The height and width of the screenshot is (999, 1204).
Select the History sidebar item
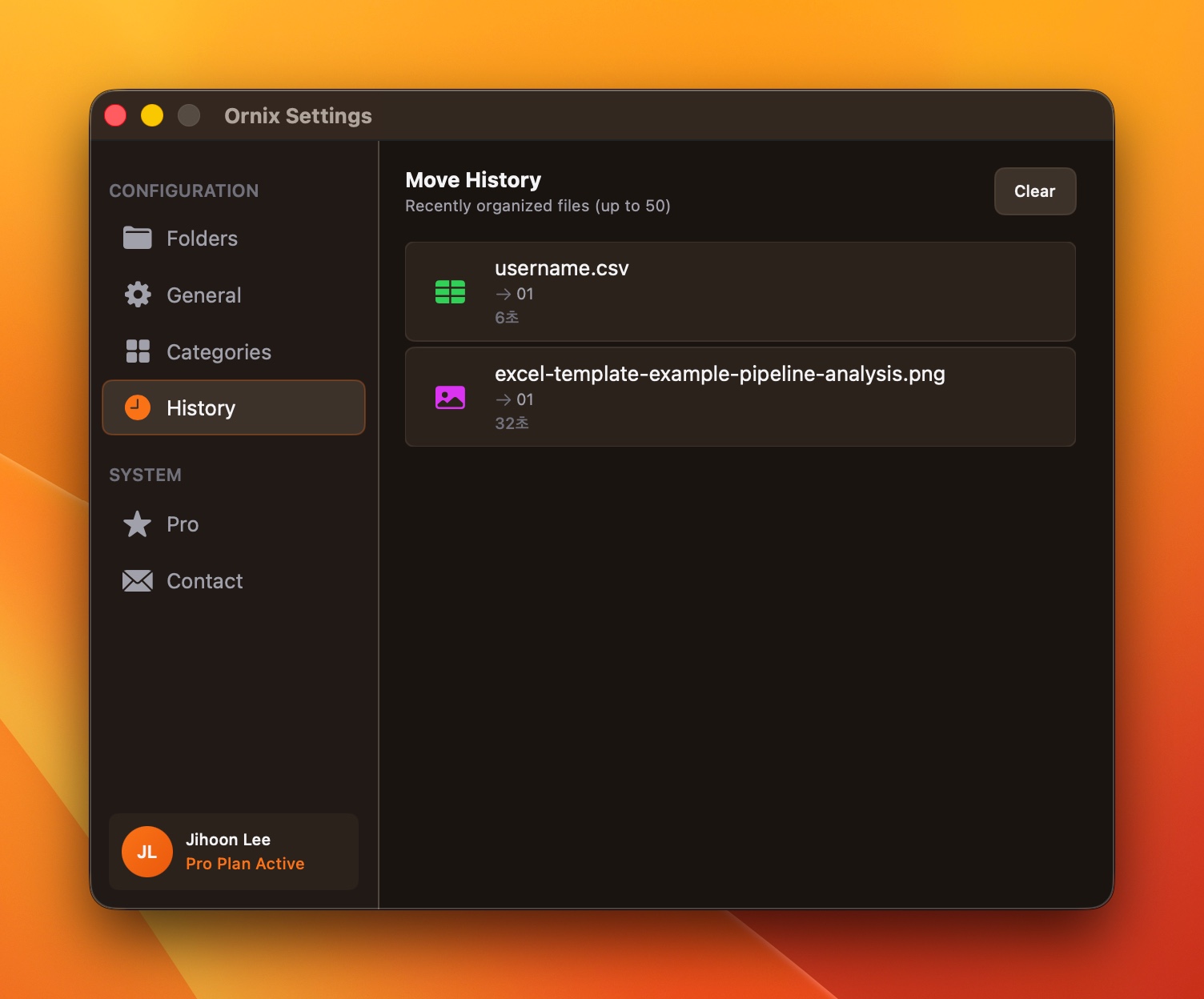201,408
